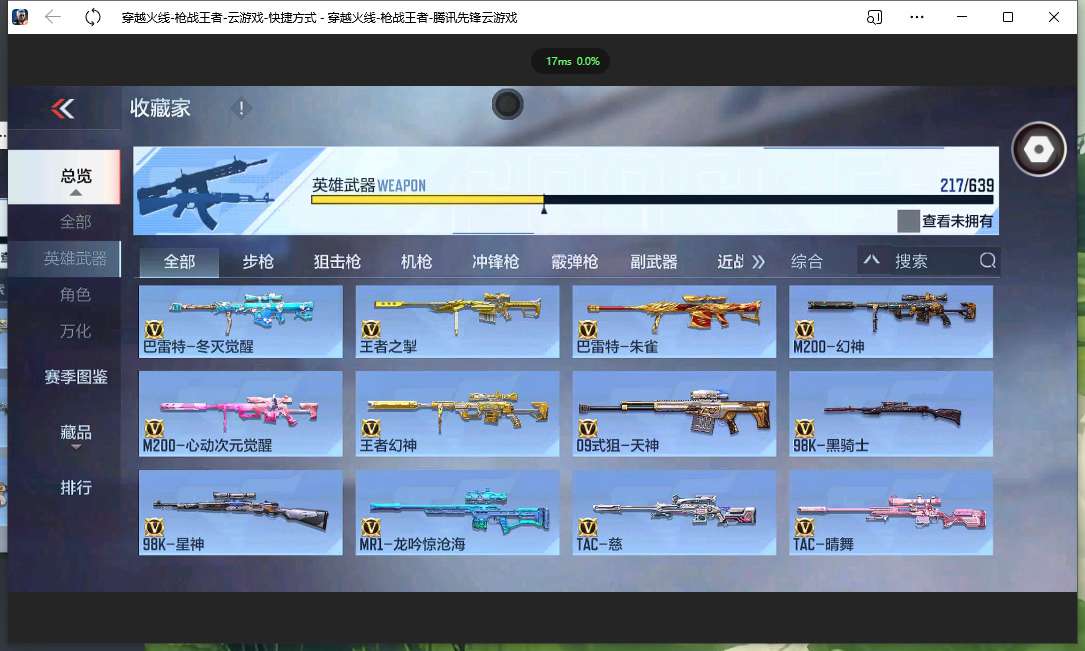Open the 98K-黑骑士 weapon card
Image resolution: width=1085 pixels, height=651 pixels.
(891, 414)
